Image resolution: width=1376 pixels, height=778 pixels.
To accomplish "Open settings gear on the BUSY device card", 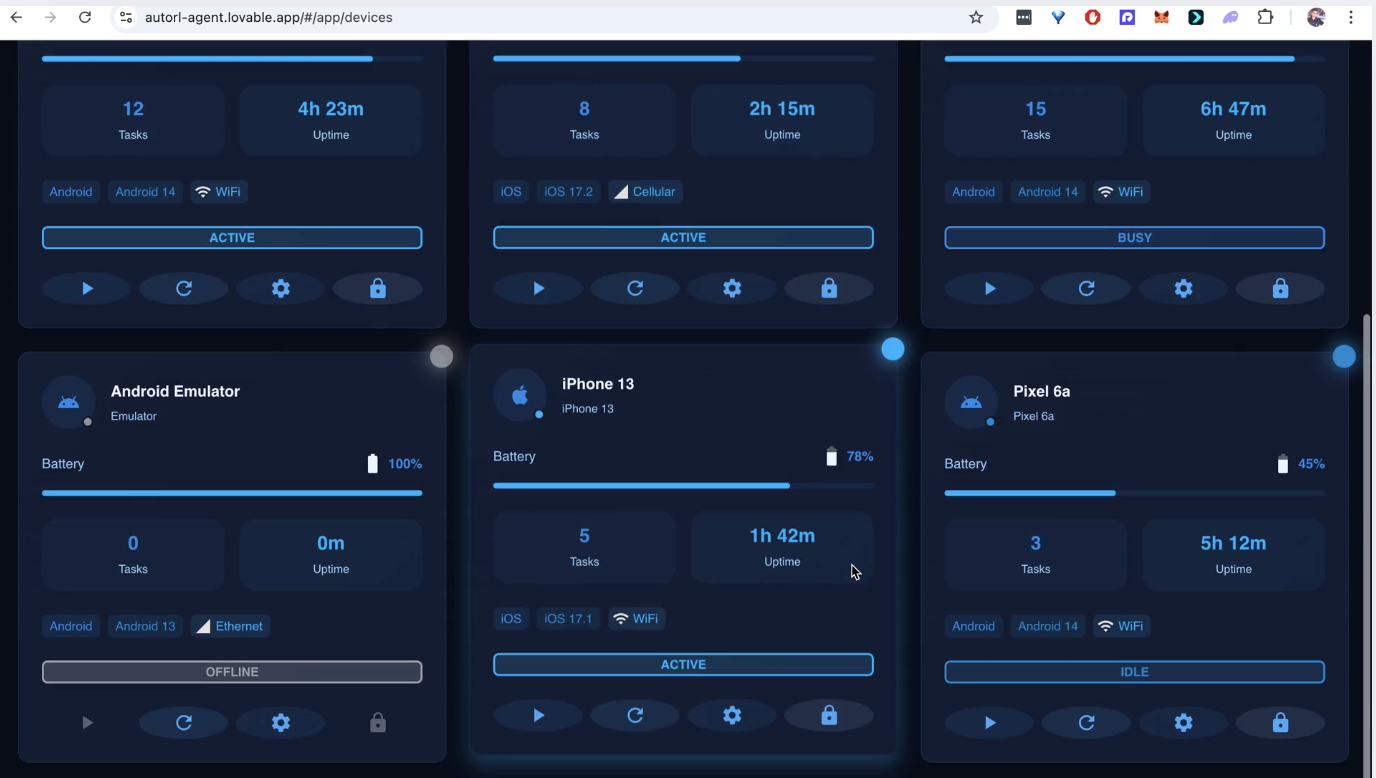I will [x=1184, y=288].
